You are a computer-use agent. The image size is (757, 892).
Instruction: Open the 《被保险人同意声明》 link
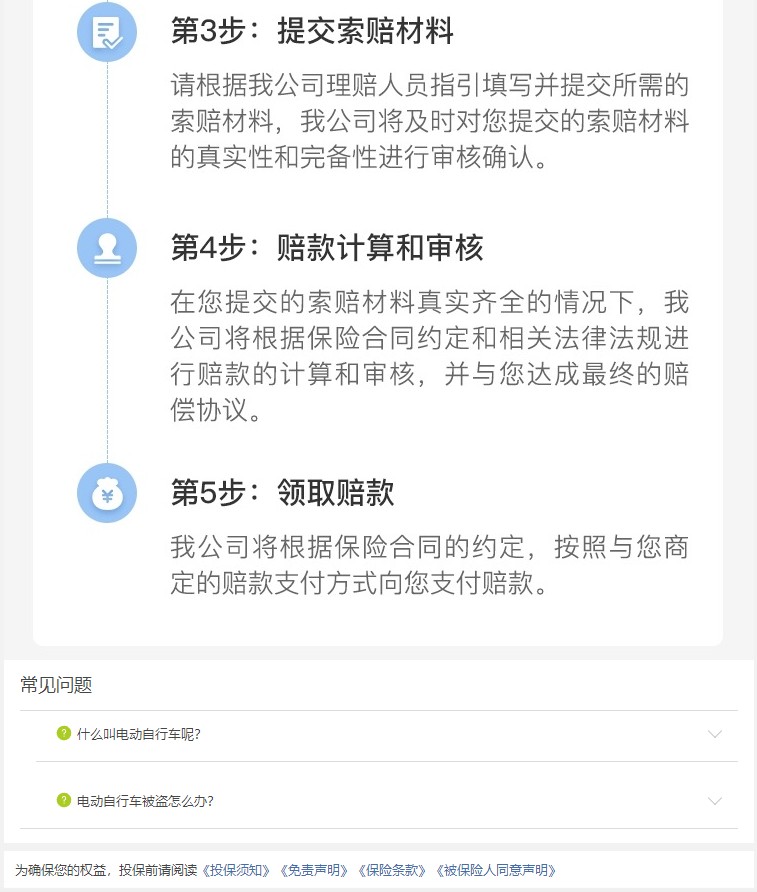(x=495, y=870)
